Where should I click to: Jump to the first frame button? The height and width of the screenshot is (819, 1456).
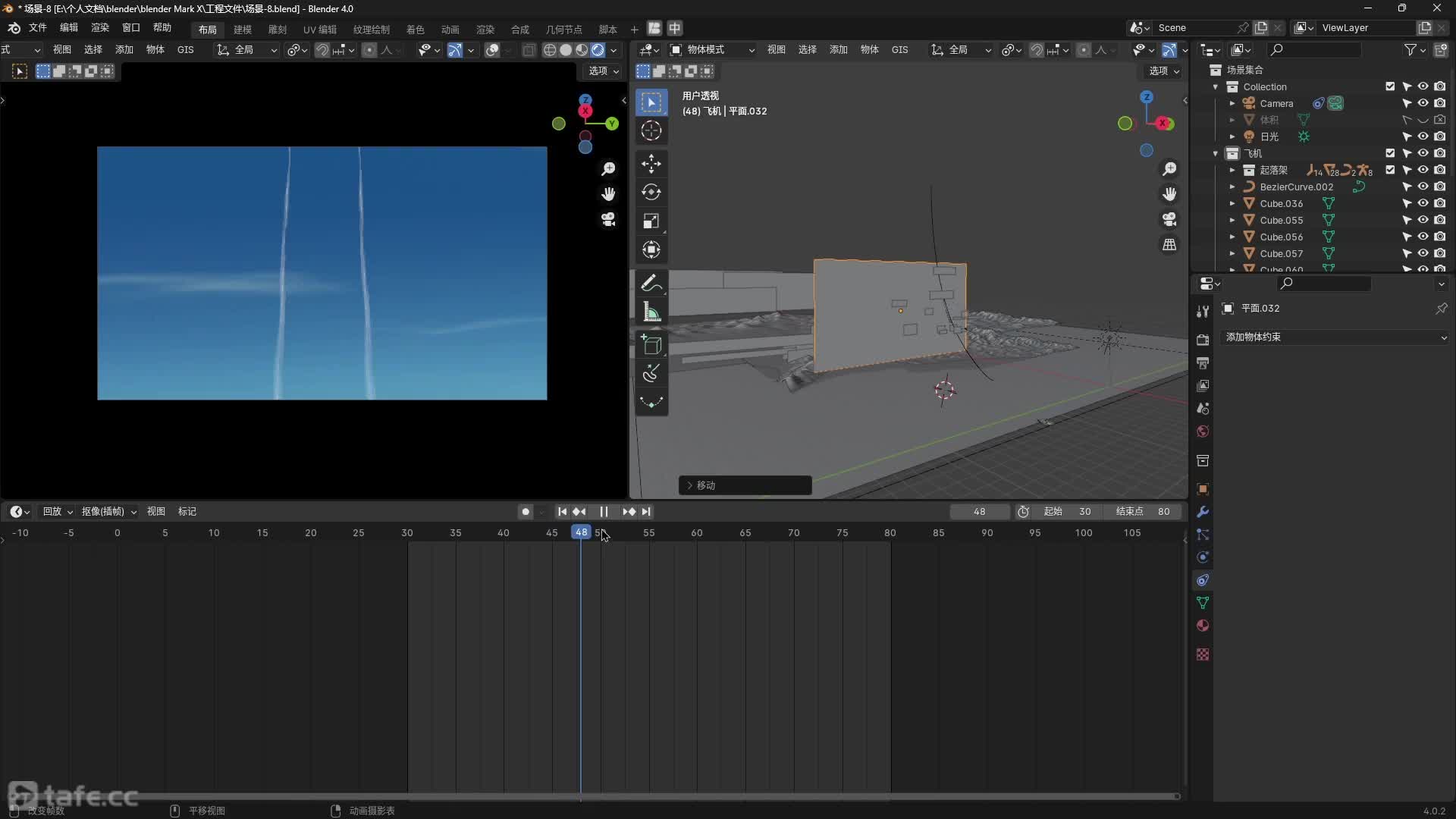(x=562, y=512)
